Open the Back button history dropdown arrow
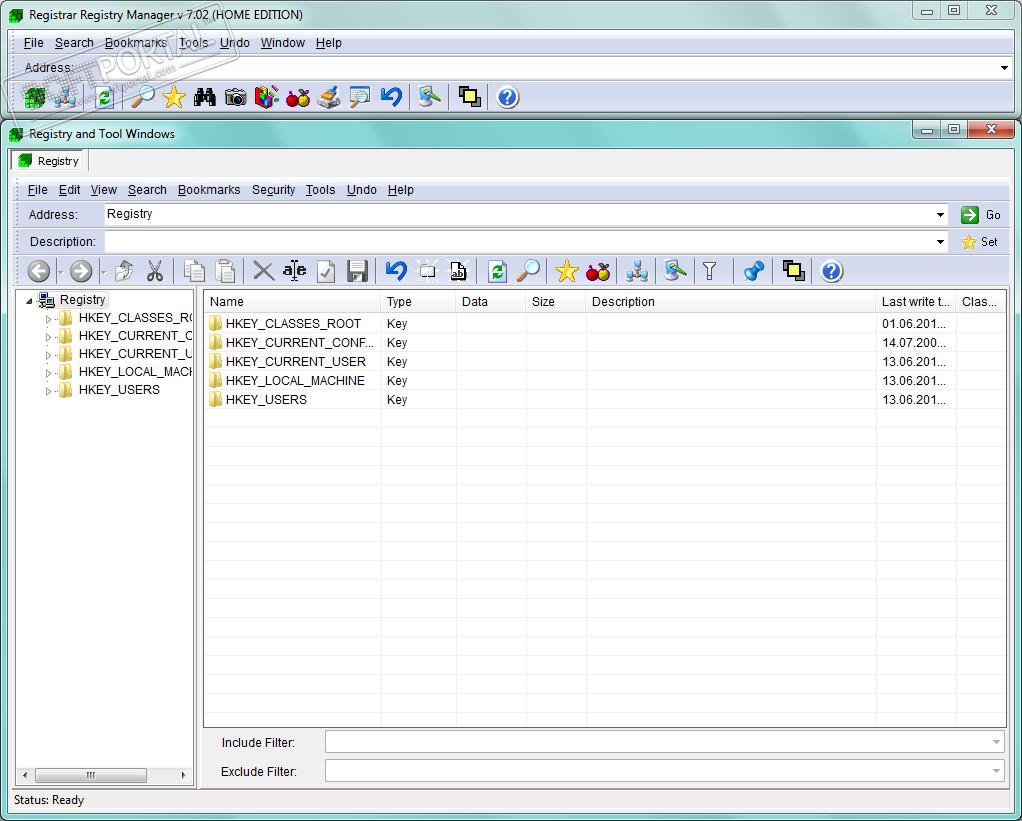The height and width of the screenshot is (821, 1022). pos(60,272)
